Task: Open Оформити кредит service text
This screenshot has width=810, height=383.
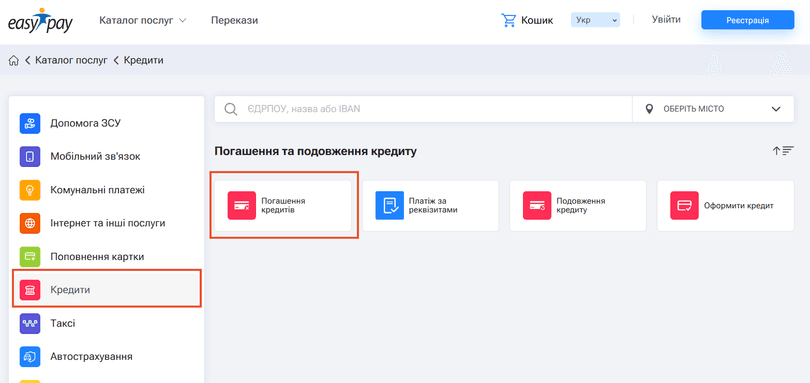Action: [x=739, y=206]
